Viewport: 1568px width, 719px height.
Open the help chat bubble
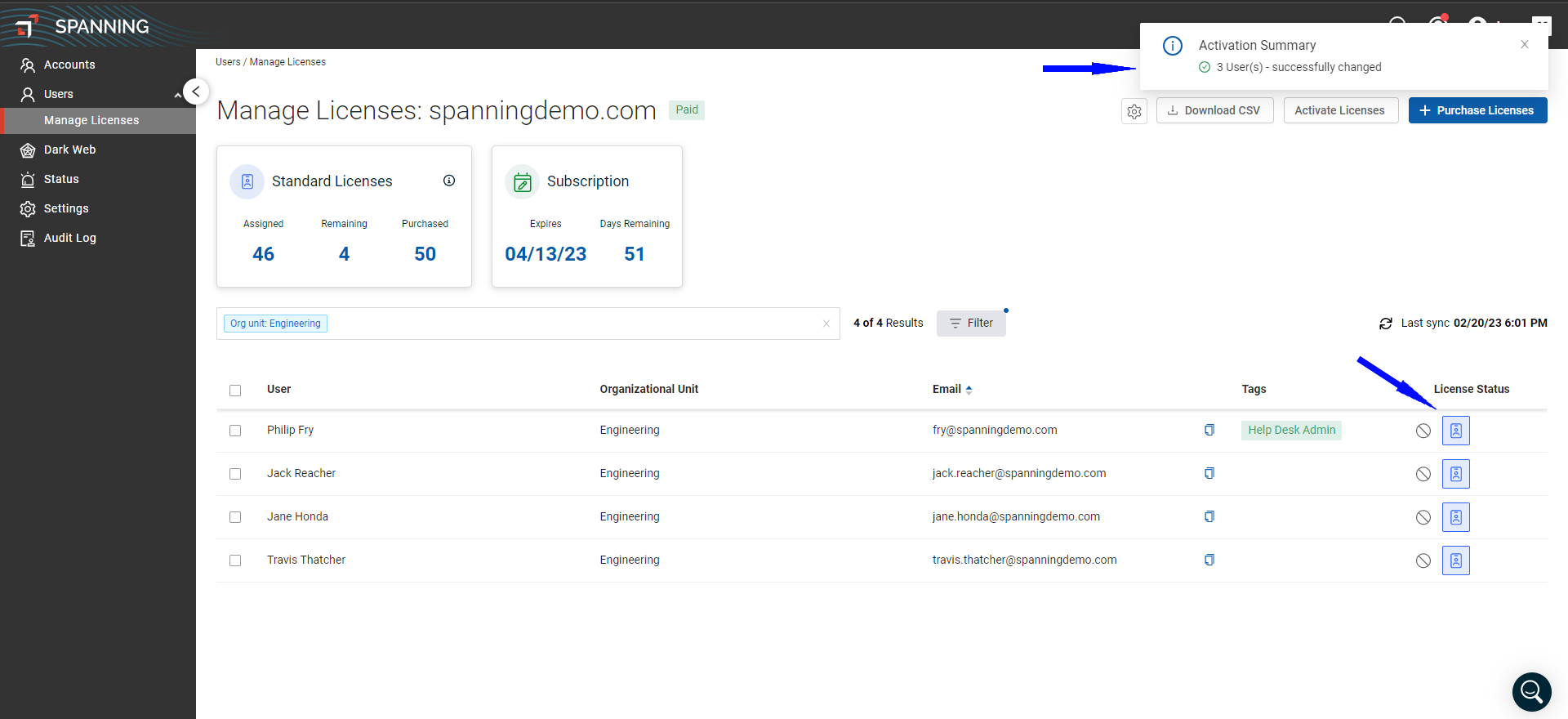[x=1532, y=692]
